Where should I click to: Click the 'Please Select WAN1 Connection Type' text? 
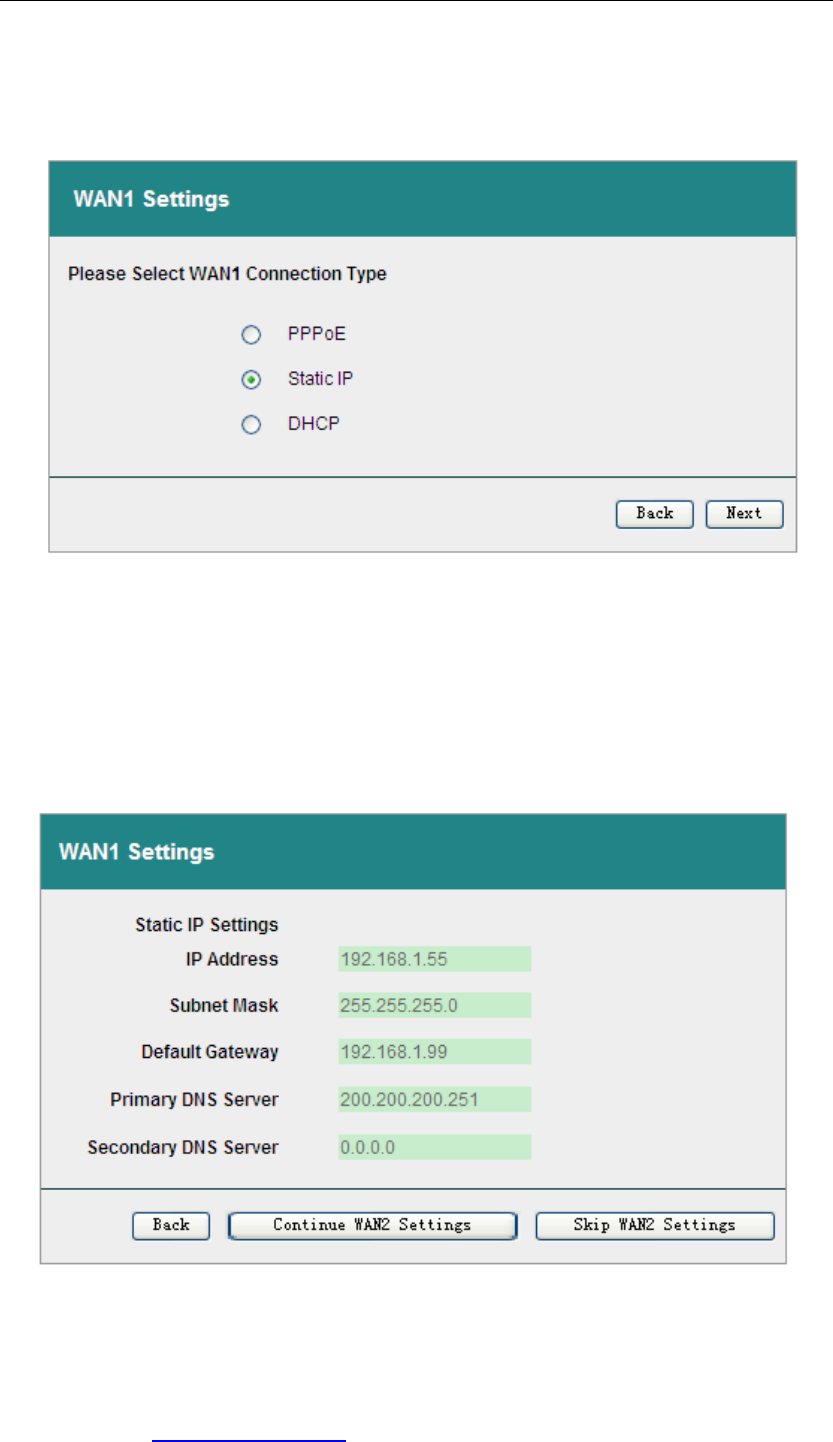tap(227, 273)
